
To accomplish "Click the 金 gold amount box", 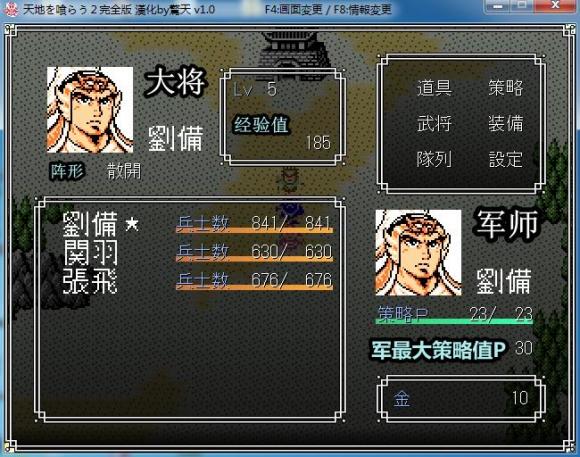I will pos(461,399).
